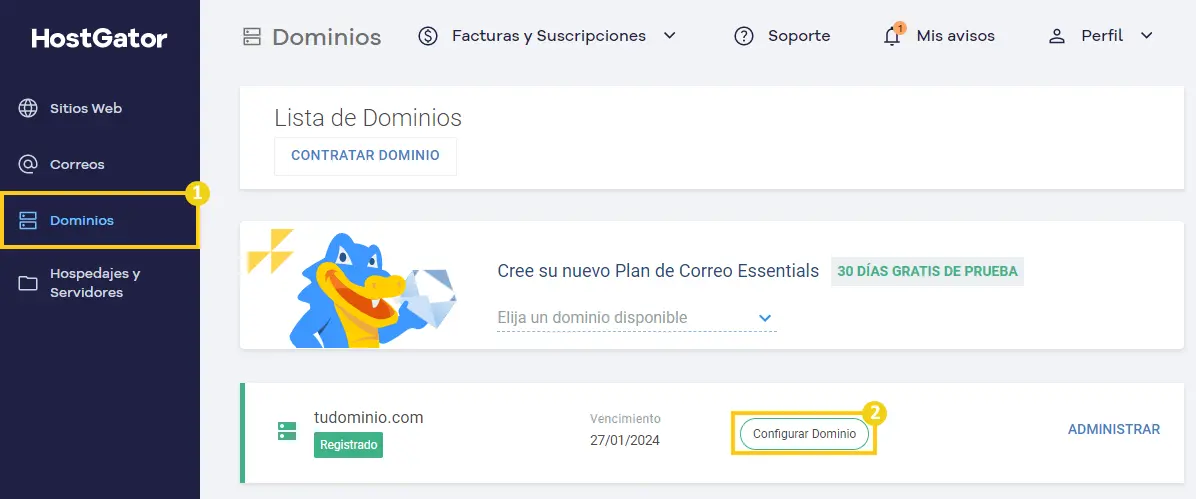The width and height of the screenshot is (1196, 499).
Task: Click the Vencimiento label
Action: point(625,419)
